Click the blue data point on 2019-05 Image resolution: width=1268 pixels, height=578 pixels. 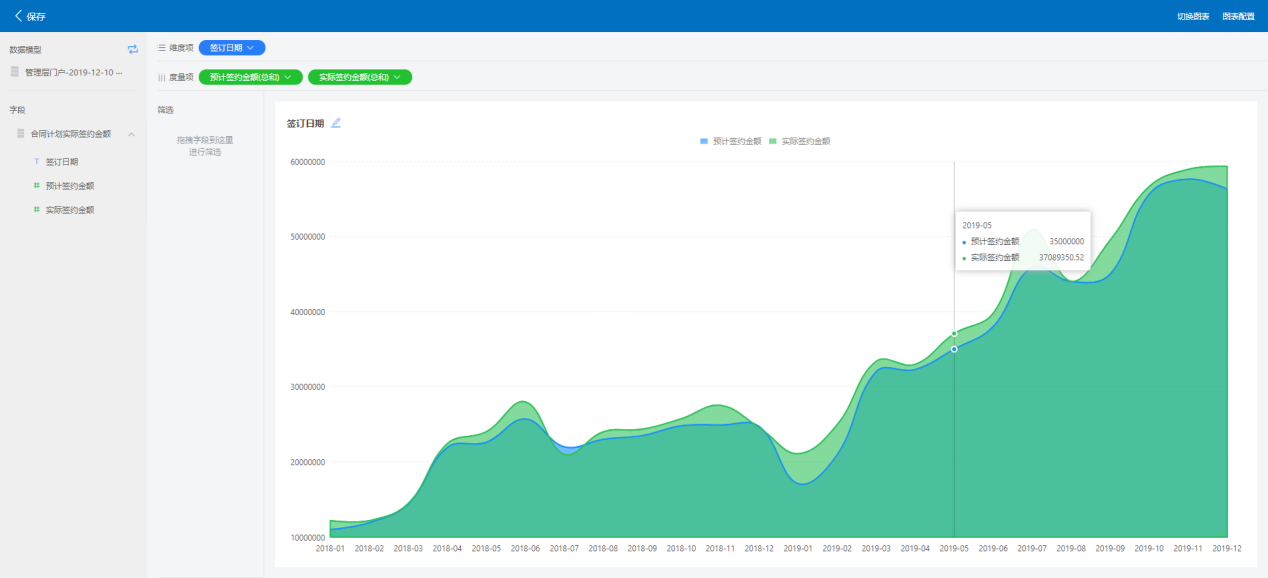(x=954, y=349)
